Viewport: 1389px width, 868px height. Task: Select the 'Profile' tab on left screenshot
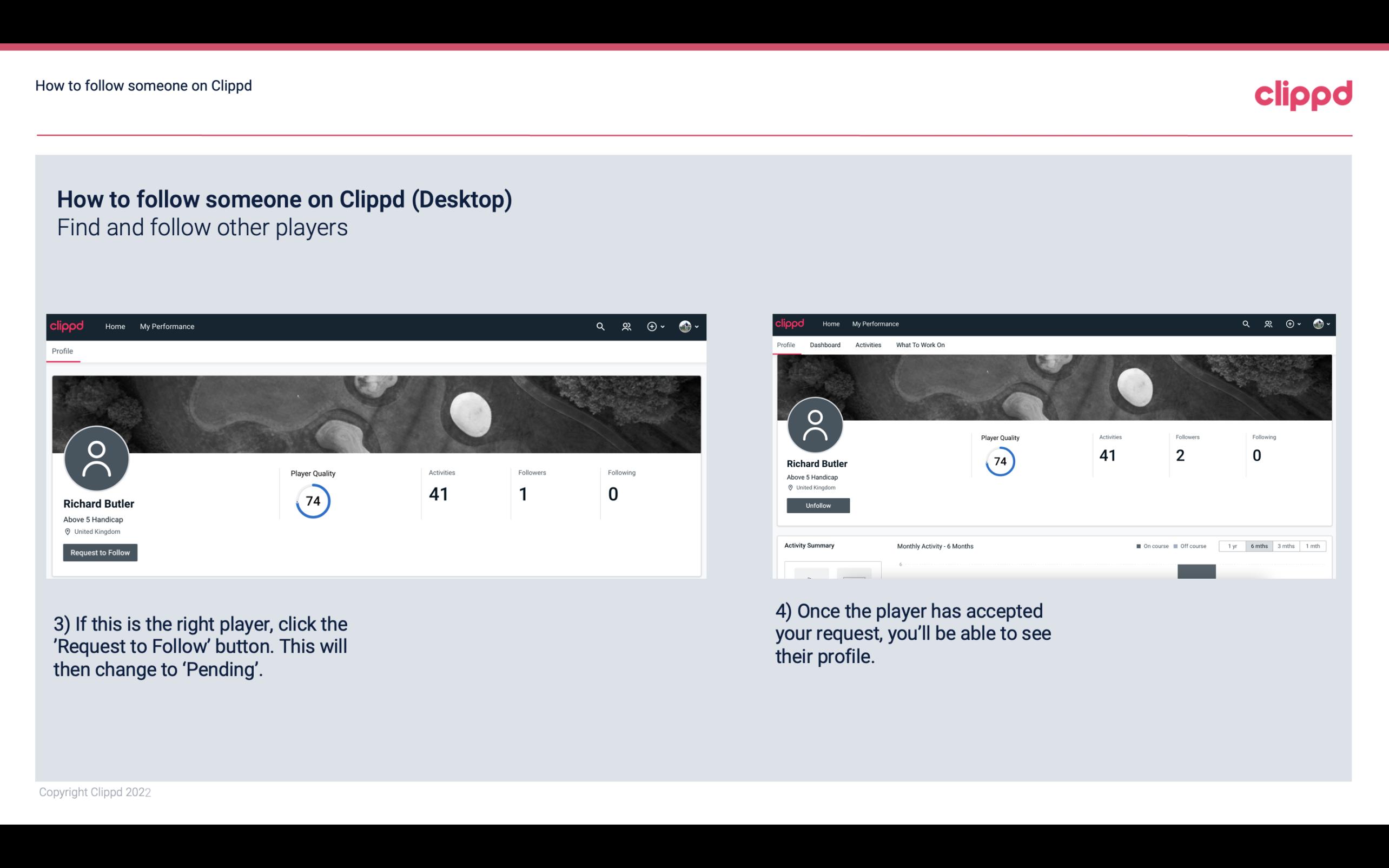62,350
